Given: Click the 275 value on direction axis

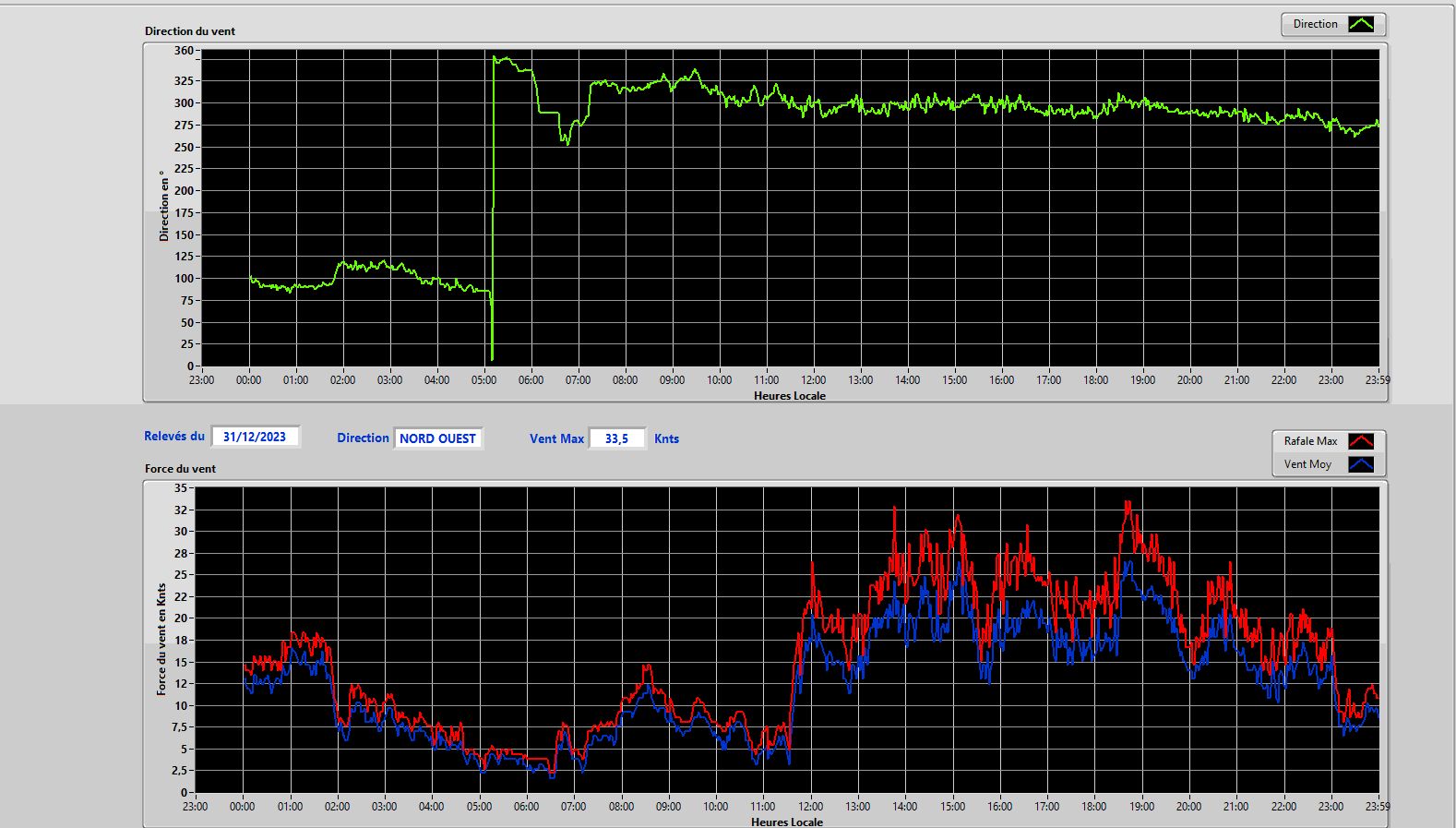Looking at the screenshot, I should click(184, 126).
